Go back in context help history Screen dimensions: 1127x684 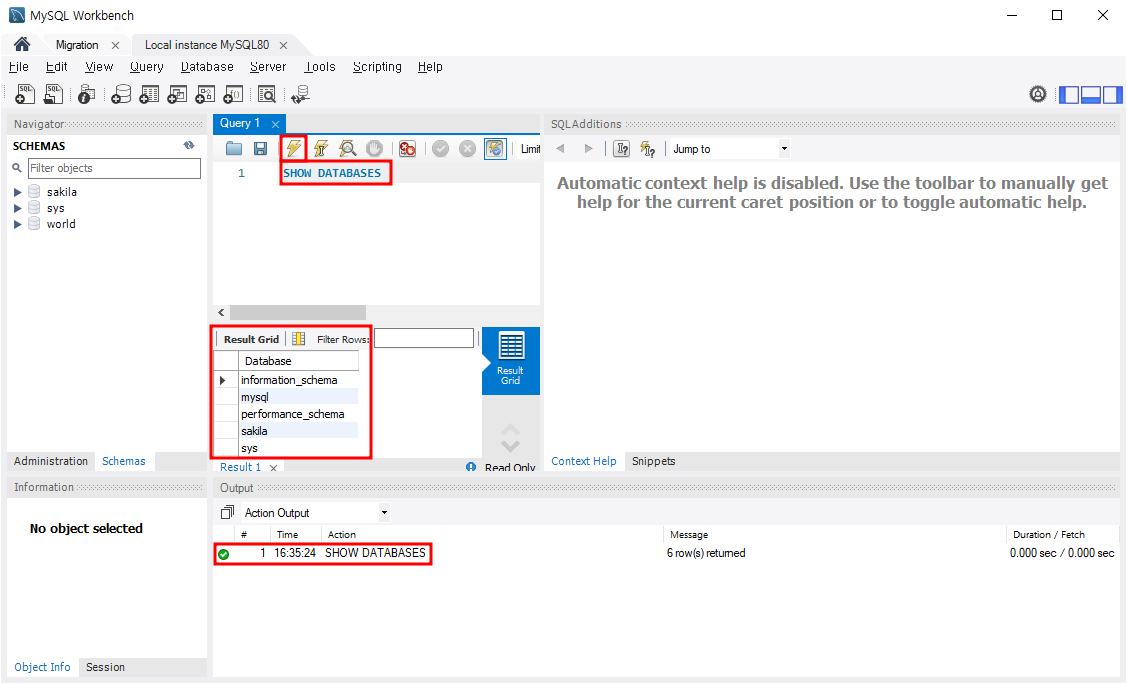pyautogui.click(x=561, y=149)
